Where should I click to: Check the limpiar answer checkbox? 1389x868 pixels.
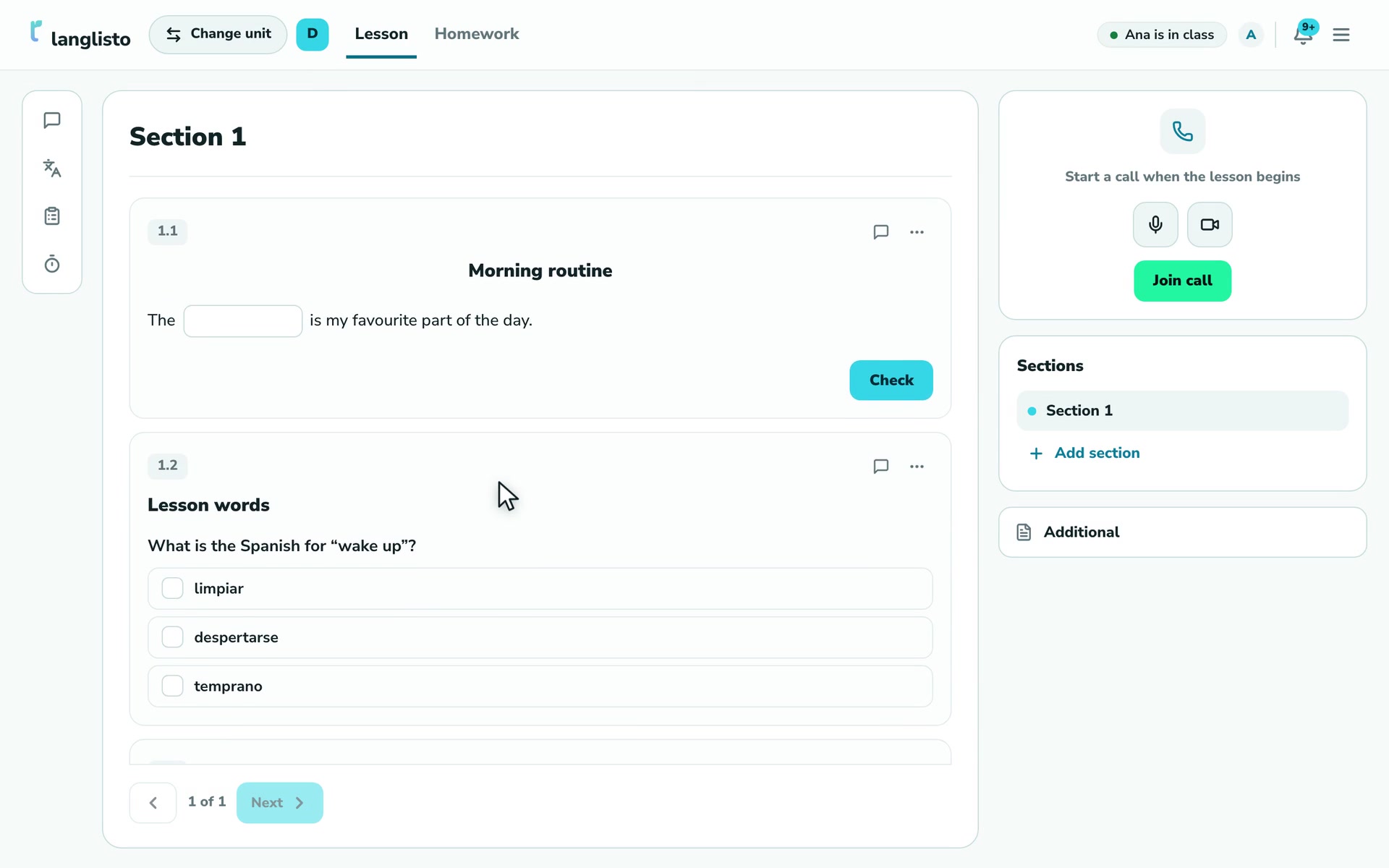[172, 588]
